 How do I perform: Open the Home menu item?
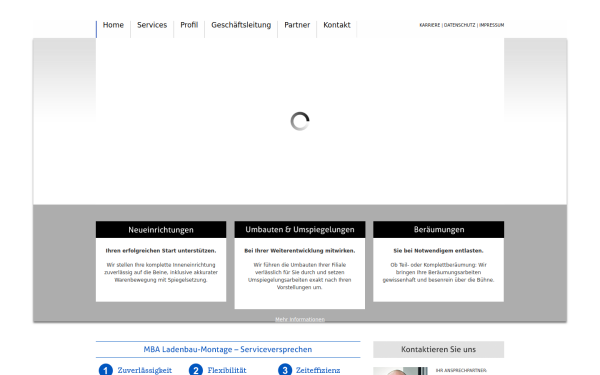113,25
